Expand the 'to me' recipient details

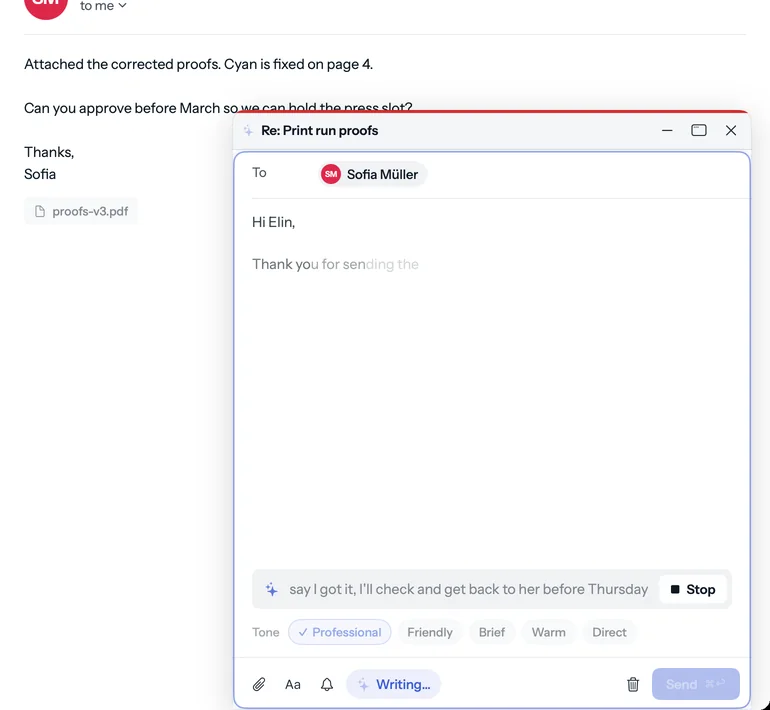(103, 6)
